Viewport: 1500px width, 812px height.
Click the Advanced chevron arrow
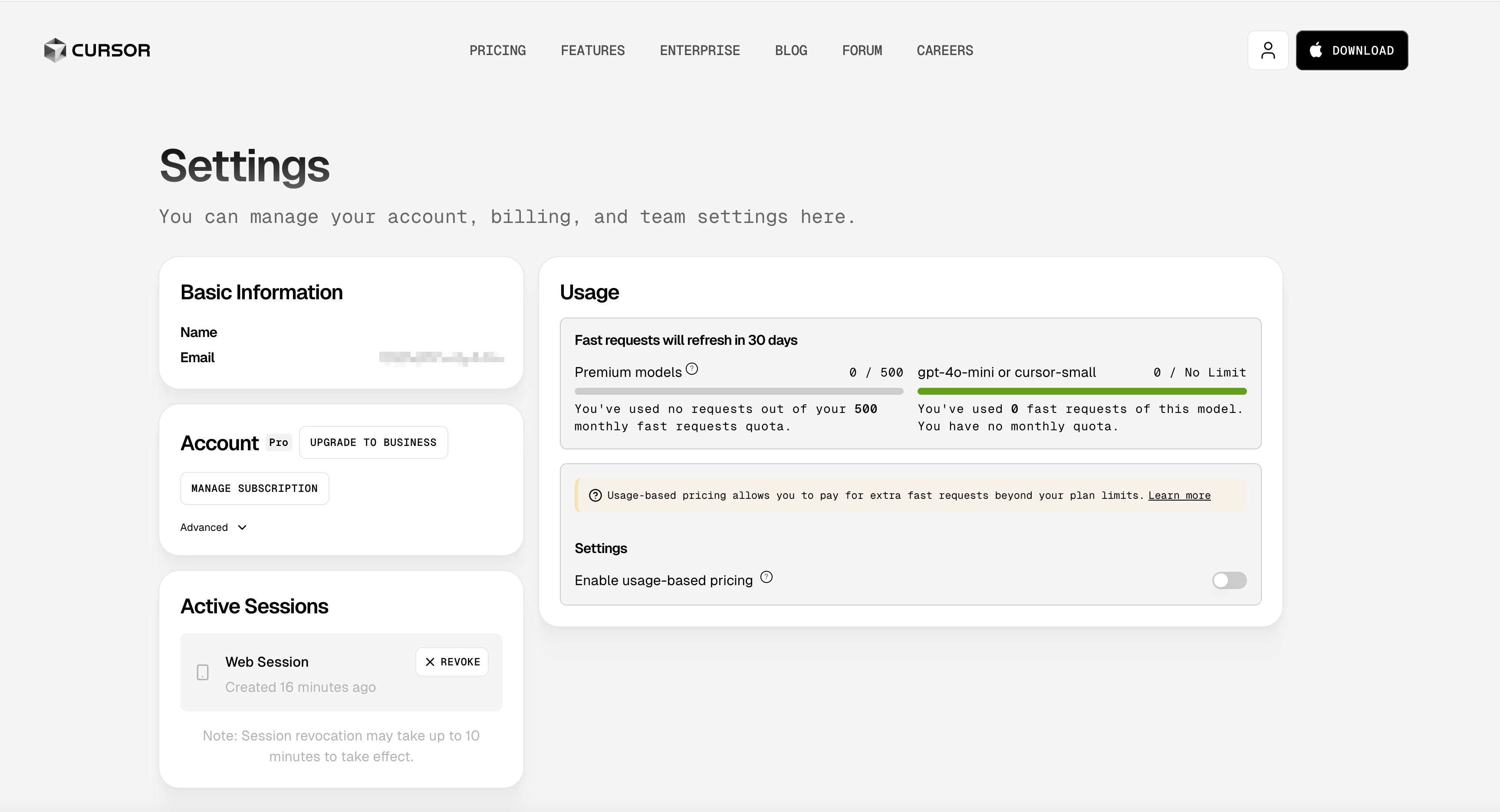[242, 527]
